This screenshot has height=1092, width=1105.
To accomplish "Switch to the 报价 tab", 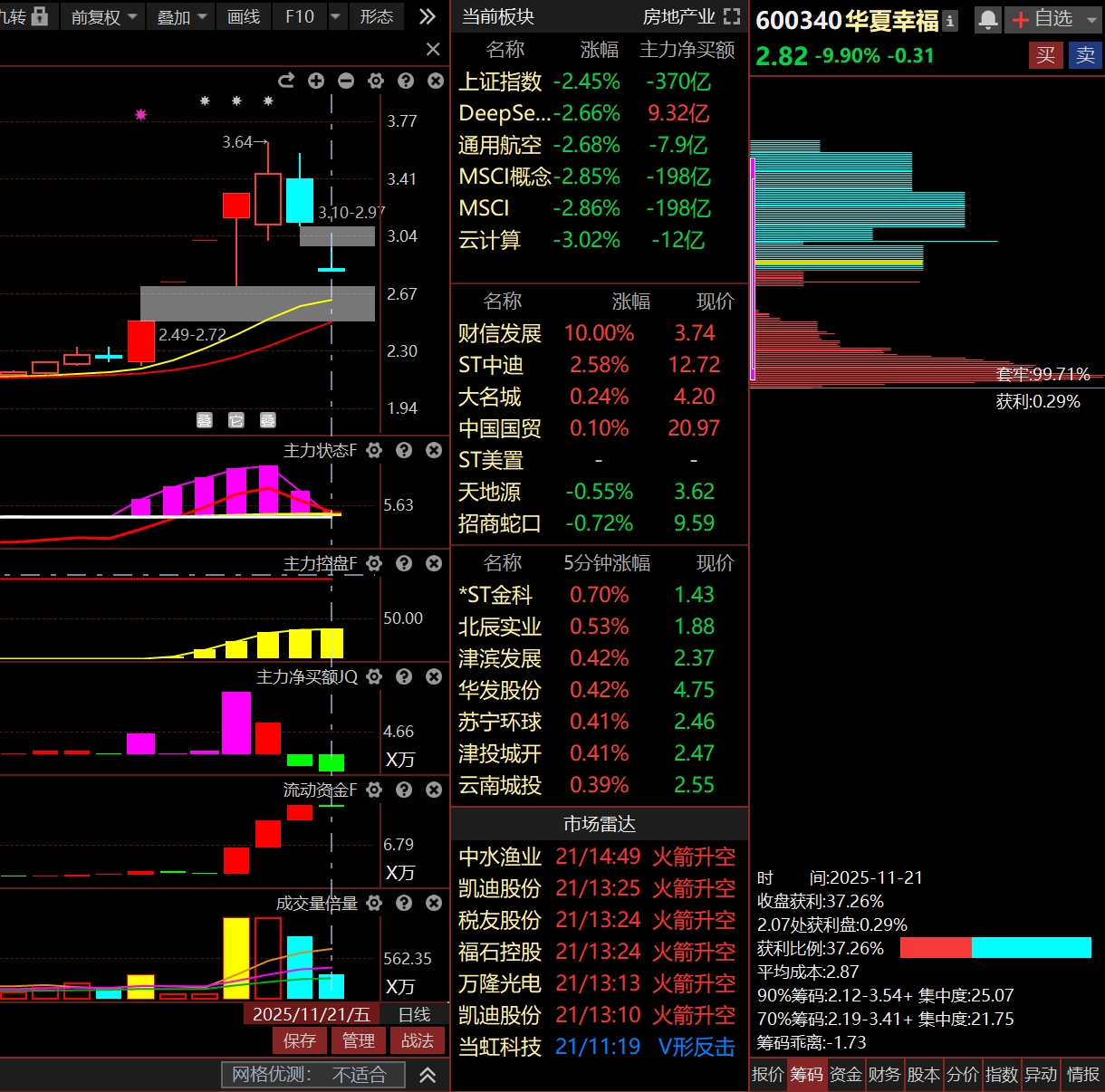I will tap(768, 1075).
